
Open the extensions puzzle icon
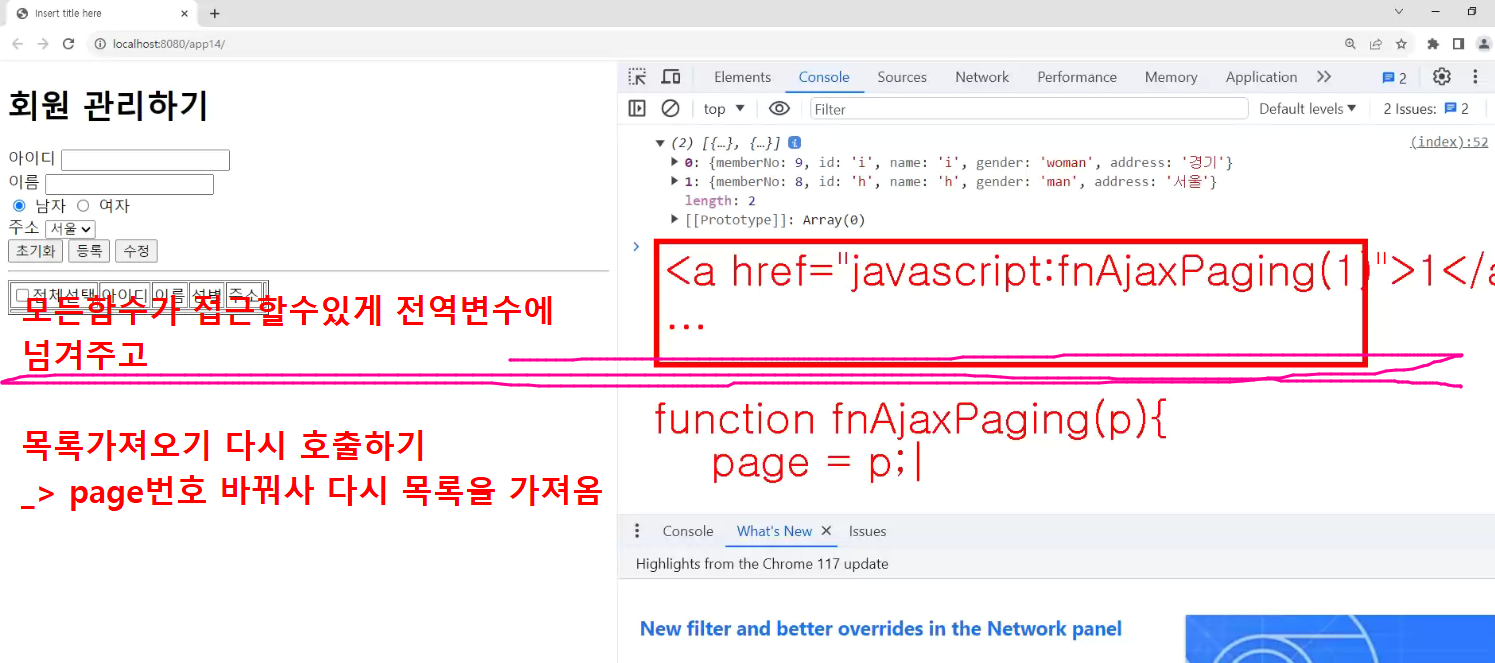[1433, 44]
